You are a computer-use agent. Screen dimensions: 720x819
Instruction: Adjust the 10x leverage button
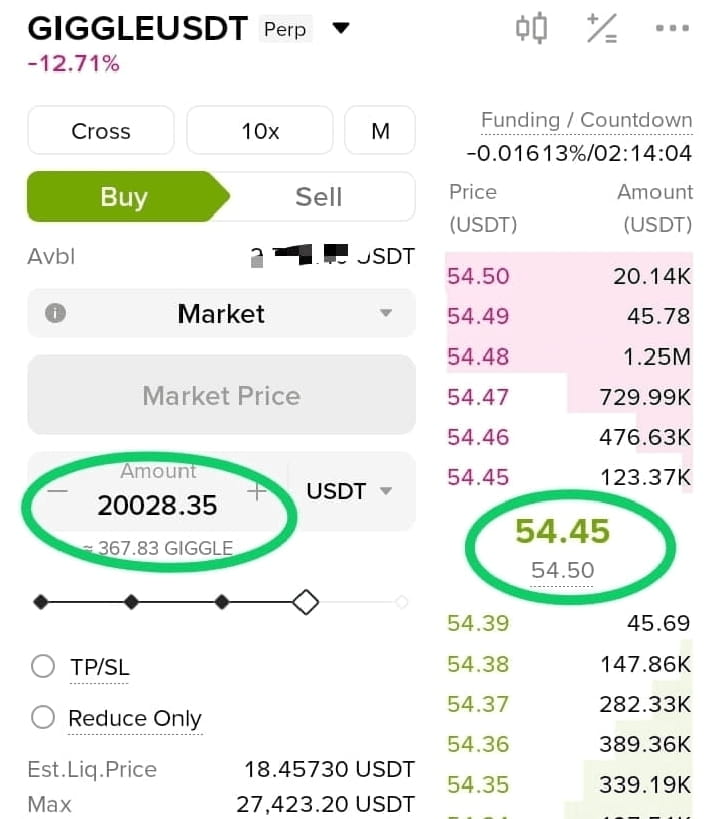260,131
